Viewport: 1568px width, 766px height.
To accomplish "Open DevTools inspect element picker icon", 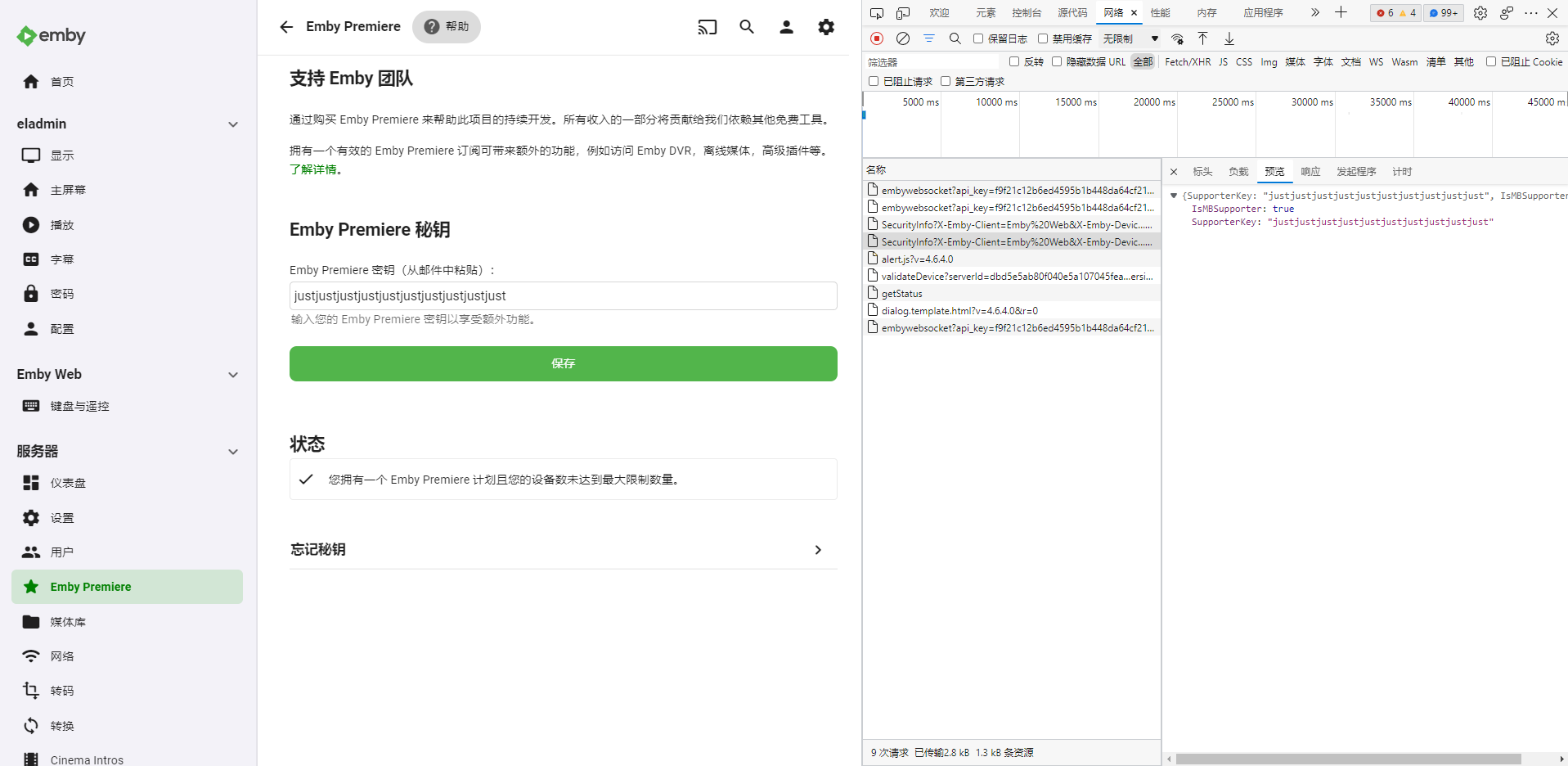I will [x=877, y=13].
